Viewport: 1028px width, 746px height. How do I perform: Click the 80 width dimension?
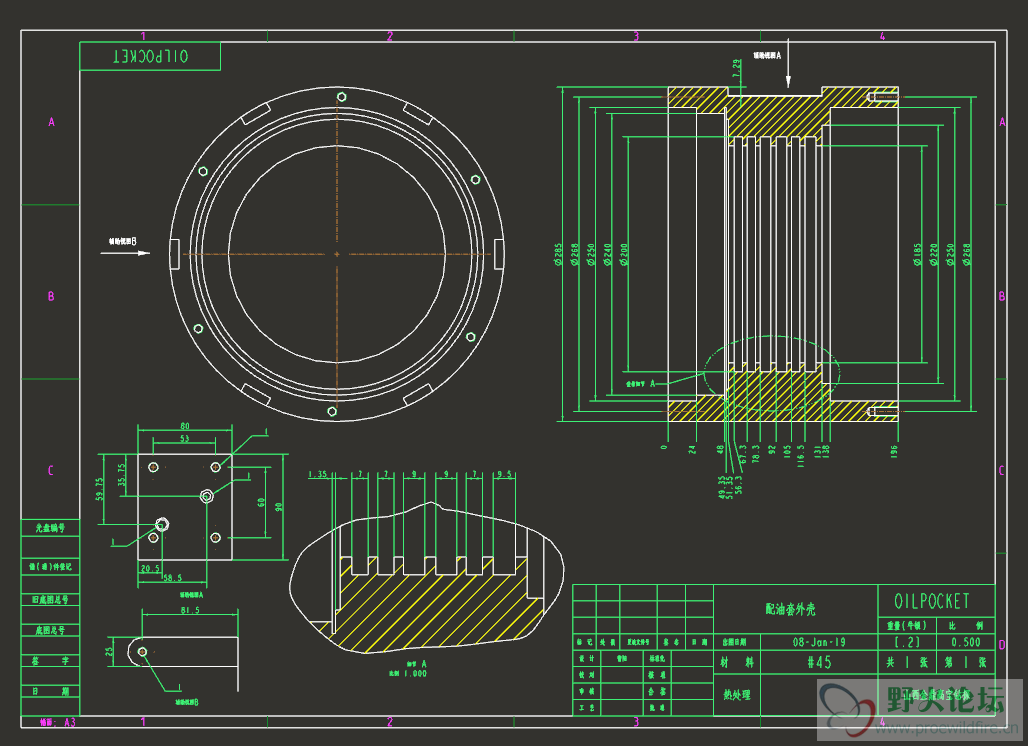click(185, 426)
